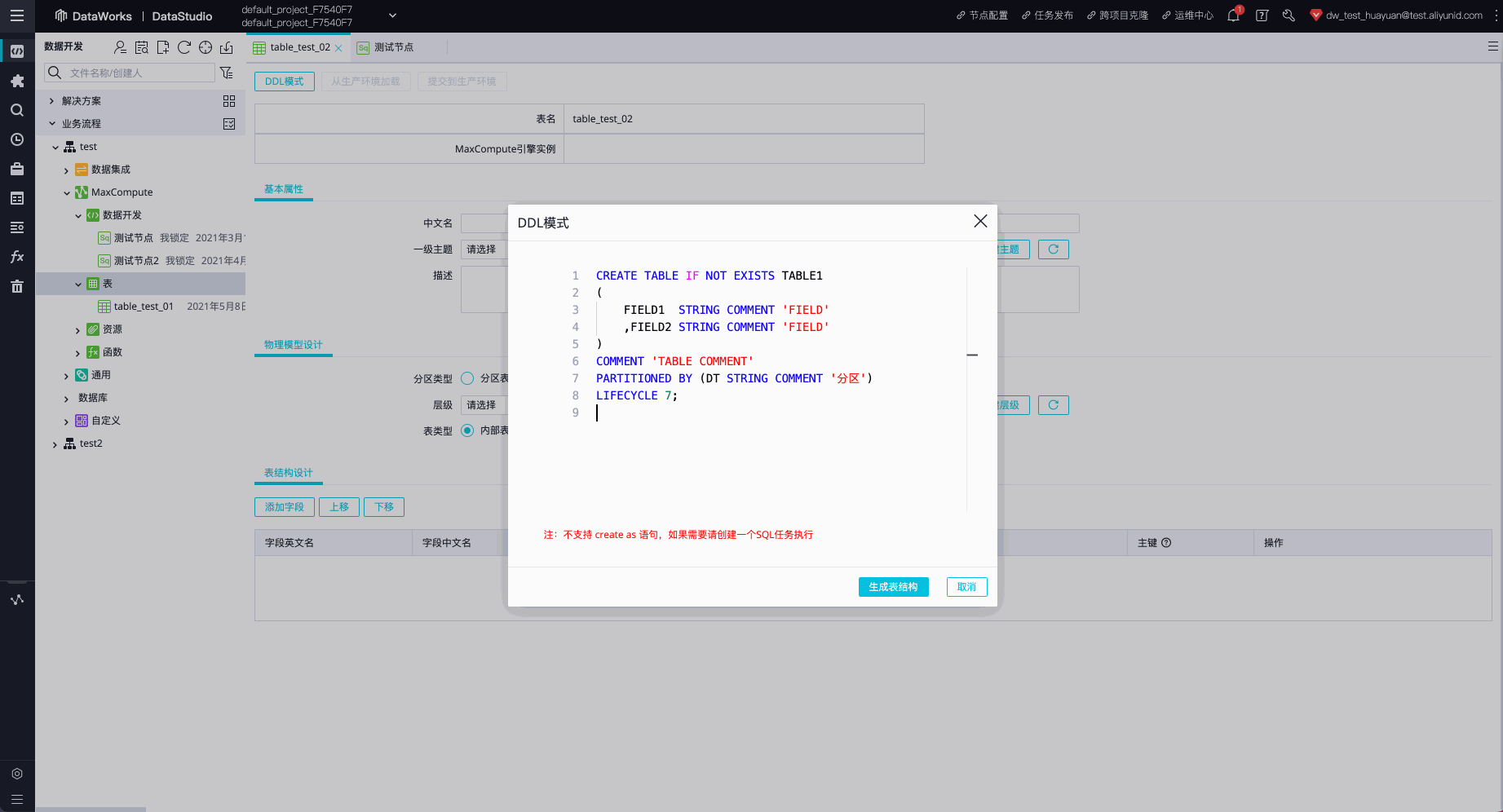The image size is (1503, 812).
Task: Select the 内部表 radio button
Action: click(467, 430)
